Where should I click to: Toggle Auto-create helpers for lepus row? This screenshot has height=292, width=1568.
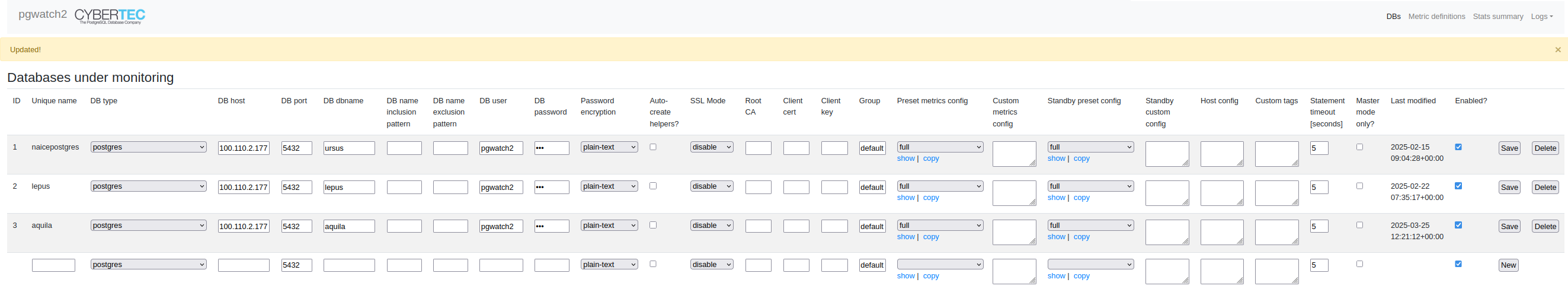[652, 186]
